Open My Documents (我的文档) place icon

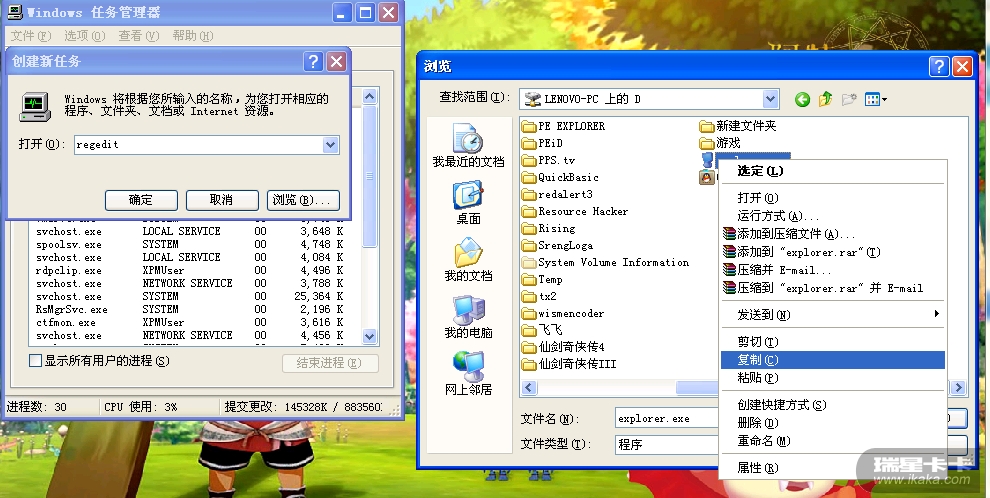(x=468, y=259)
